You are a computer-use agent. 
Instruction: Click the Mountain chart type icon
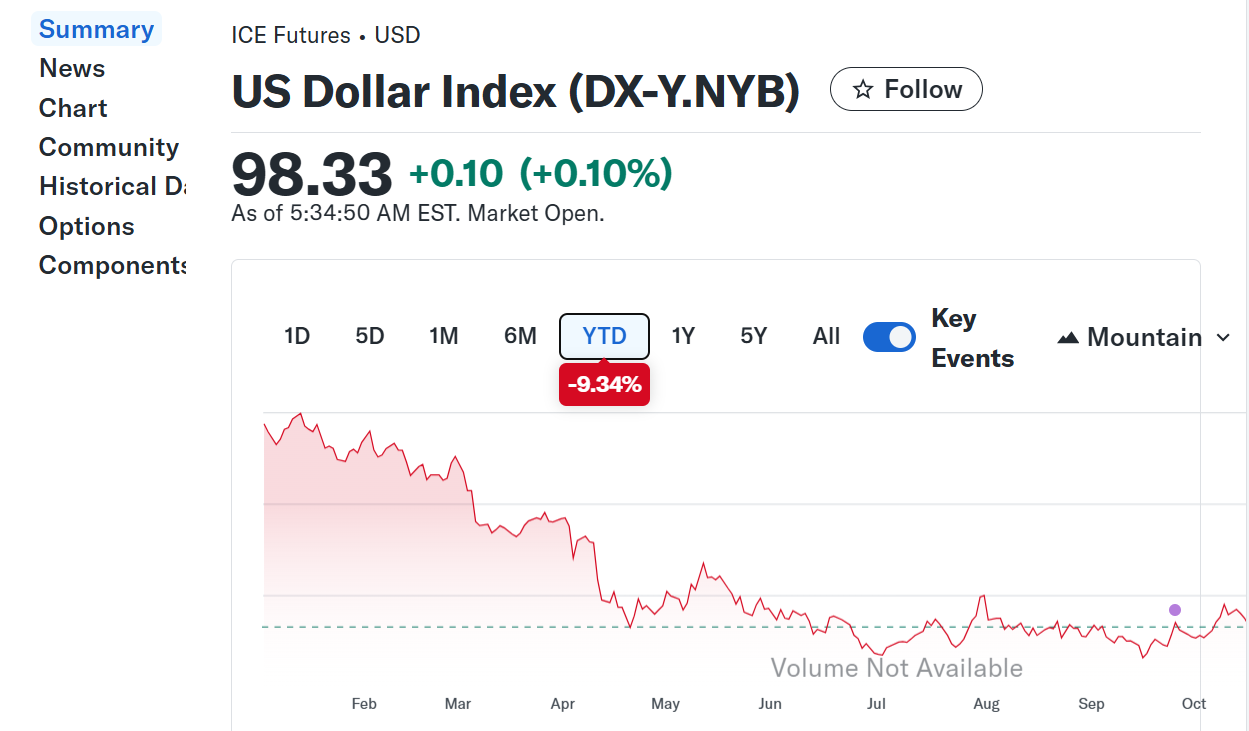(1068, 338)
